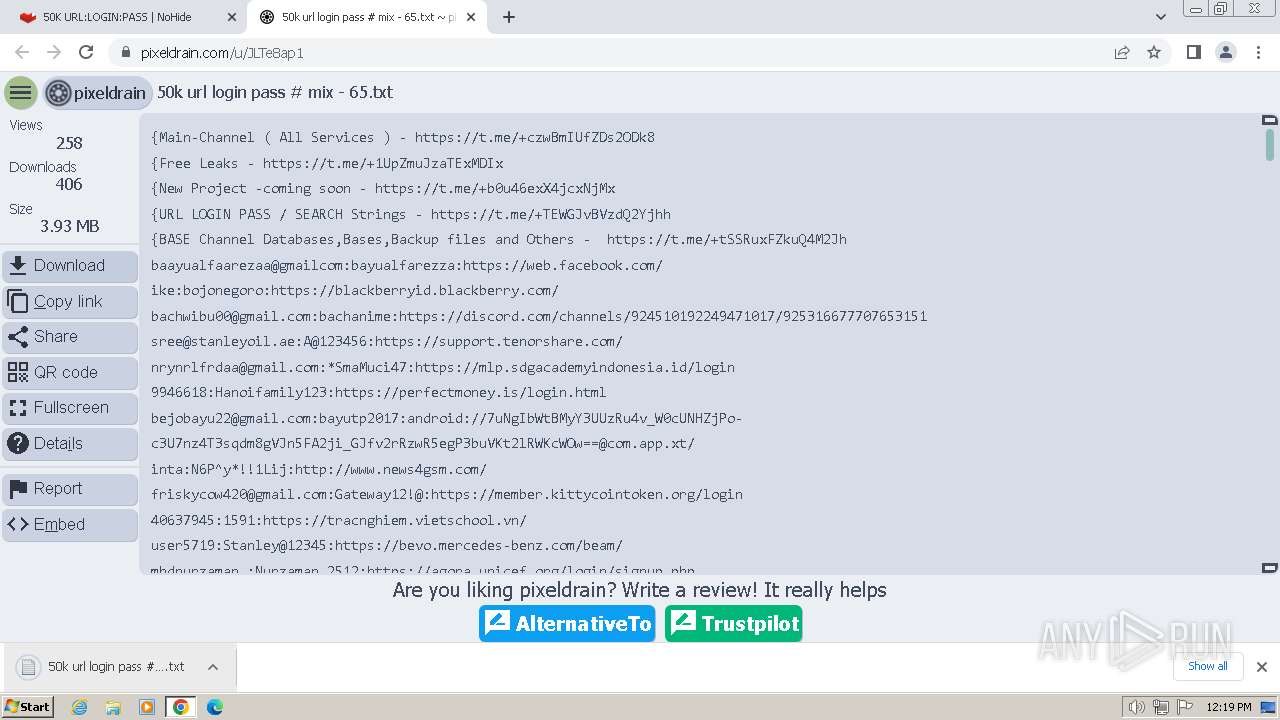Click the tracnghiem.vietschool.vn line

(x=338, y=520)
